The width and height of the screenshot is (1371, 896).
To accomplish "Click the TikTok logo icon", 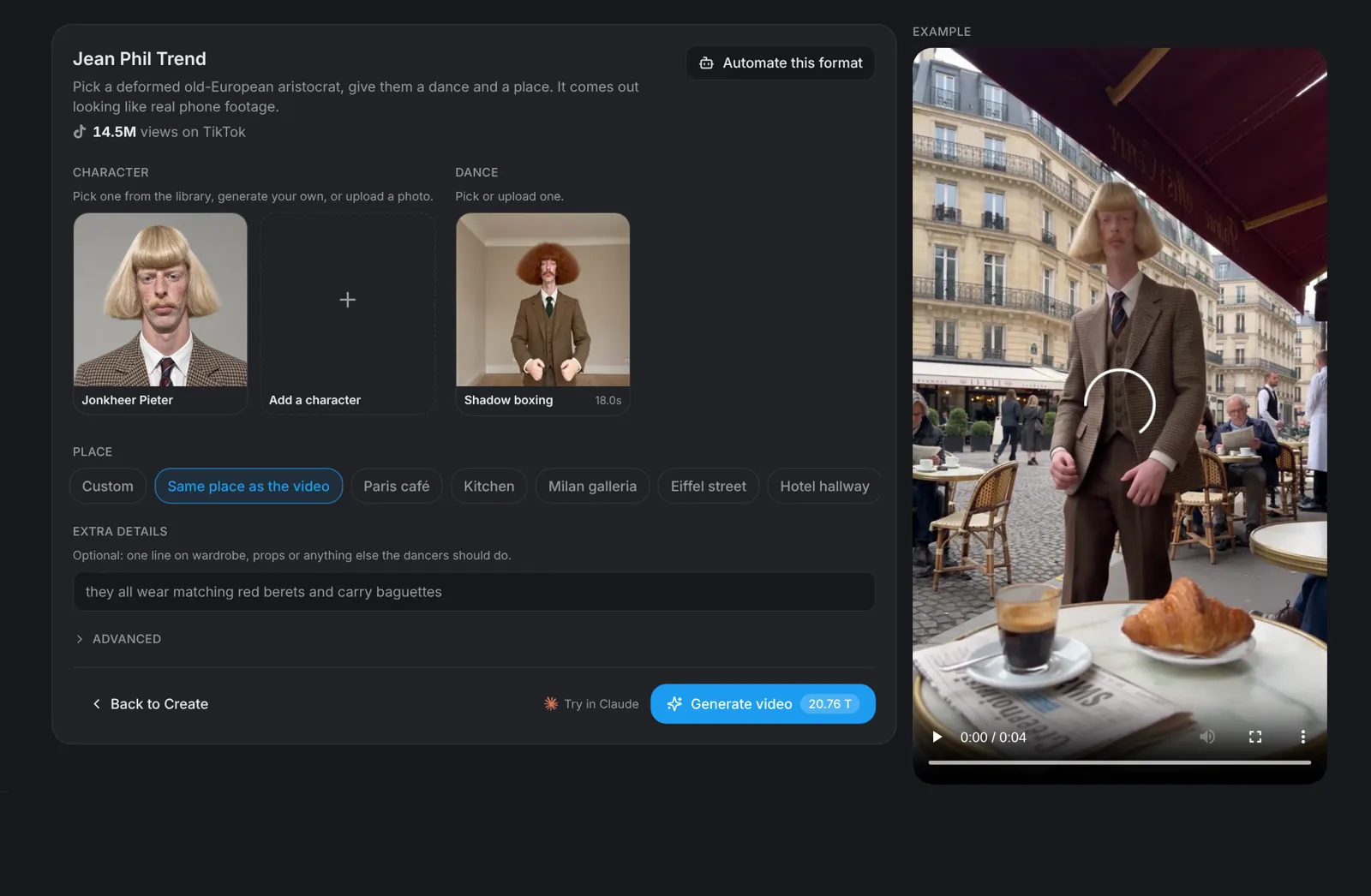I will click(x=80, y=132).
